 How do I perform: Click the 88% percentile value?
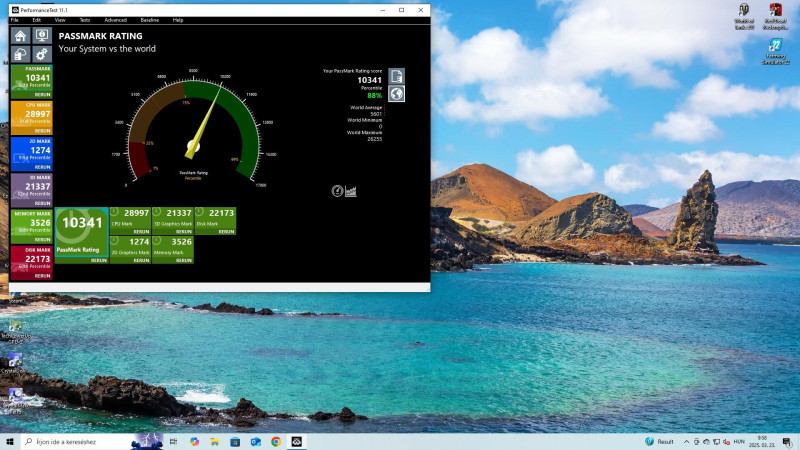(x=374, y=95)
